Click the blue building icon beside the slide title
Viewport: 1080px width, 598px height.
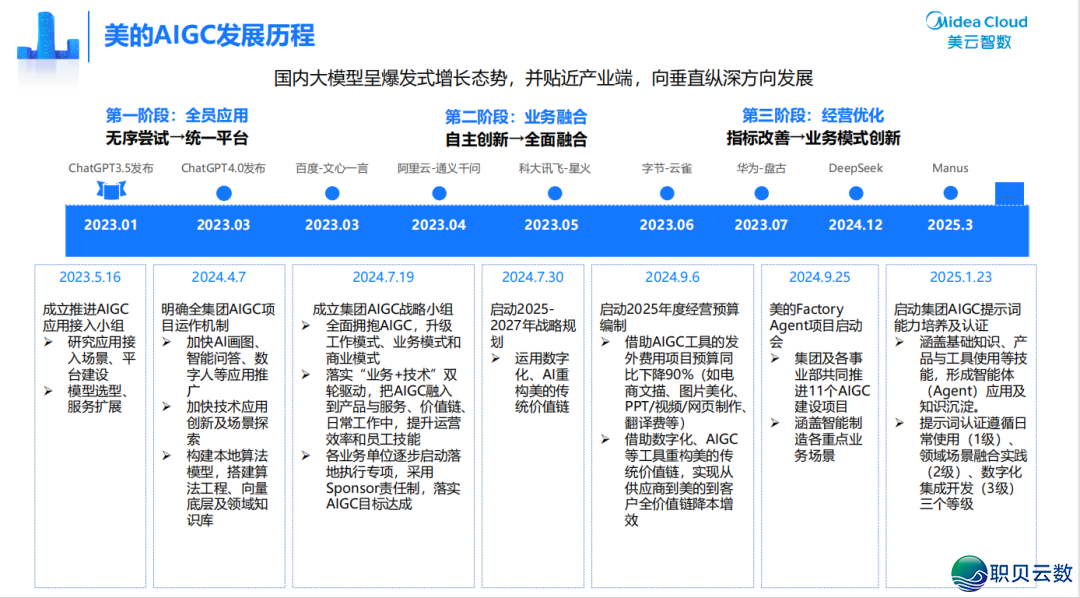tap(49, 37)
